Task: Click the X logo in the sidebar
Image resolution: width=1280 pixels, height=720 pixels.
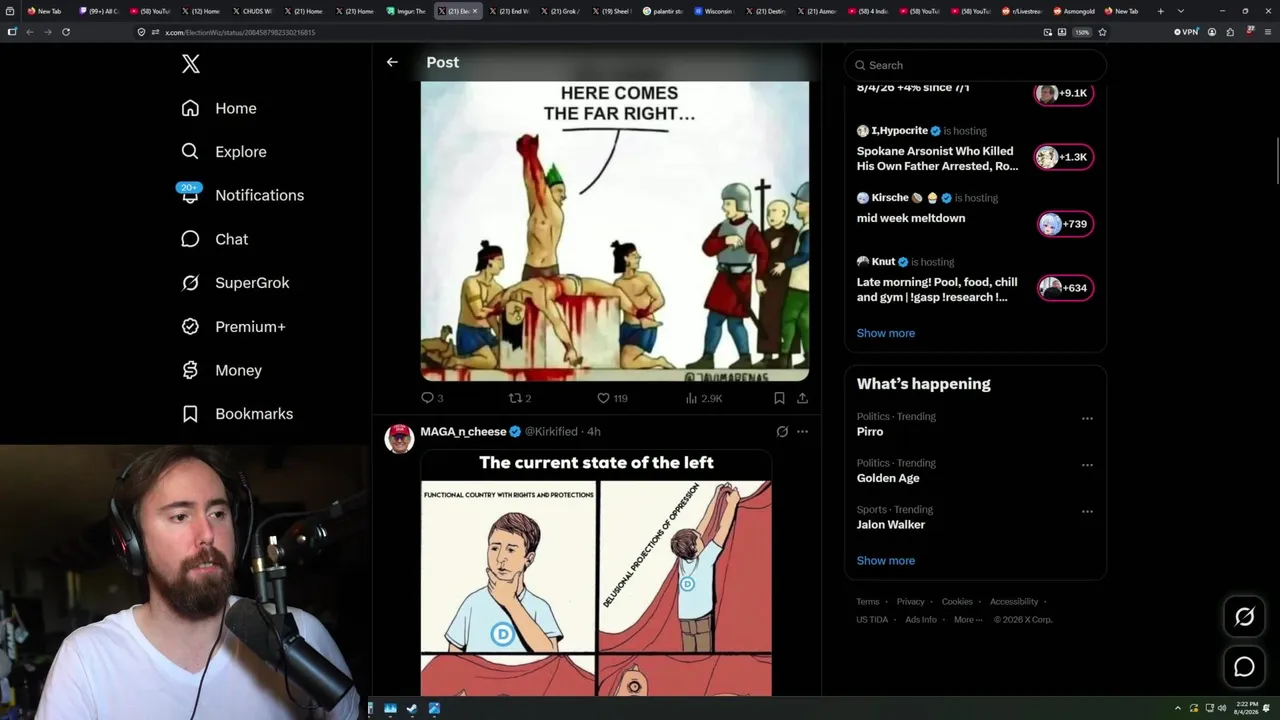Action: coord(191,64)
